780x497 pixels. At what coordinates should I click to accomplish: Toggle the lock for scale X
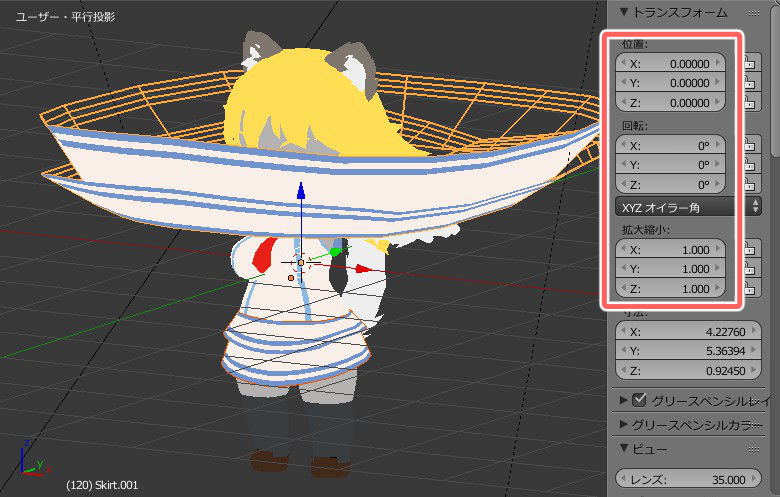pyautogui.click(x=749, y=250)
